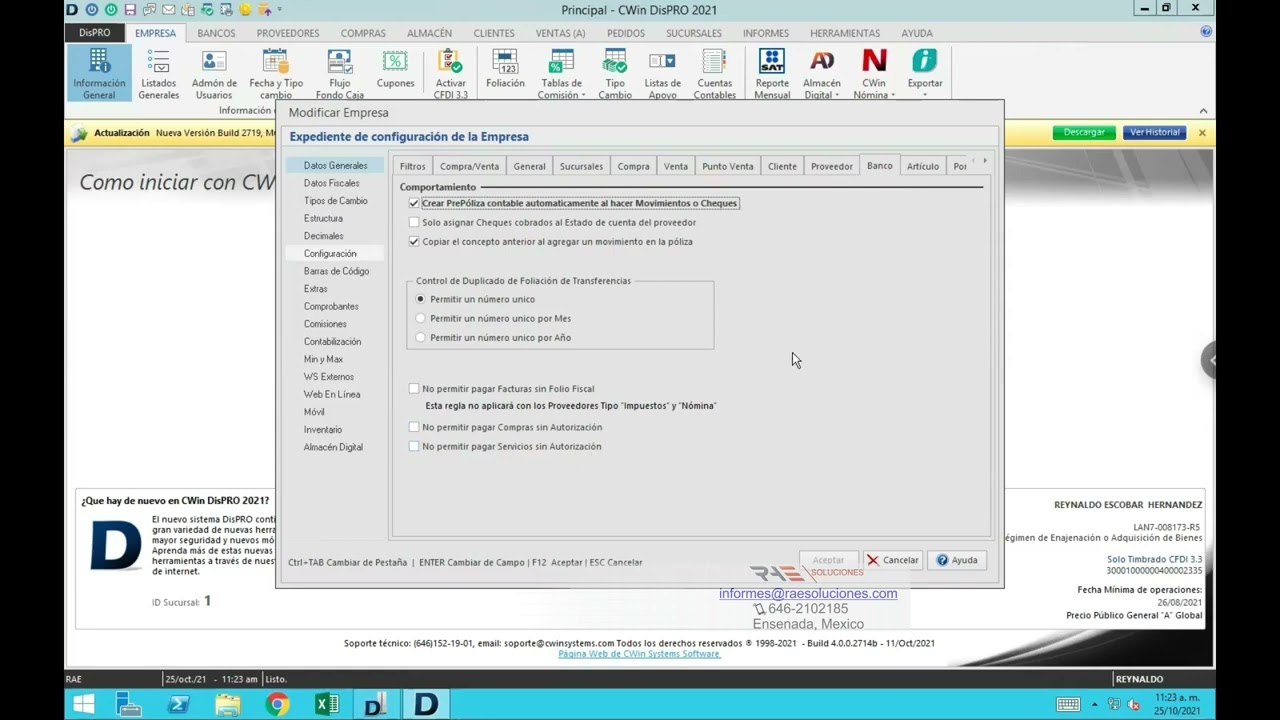This screenshot has width=1280, height=720.
Task: Click the Cancelar button
Action: coord(892,560)
